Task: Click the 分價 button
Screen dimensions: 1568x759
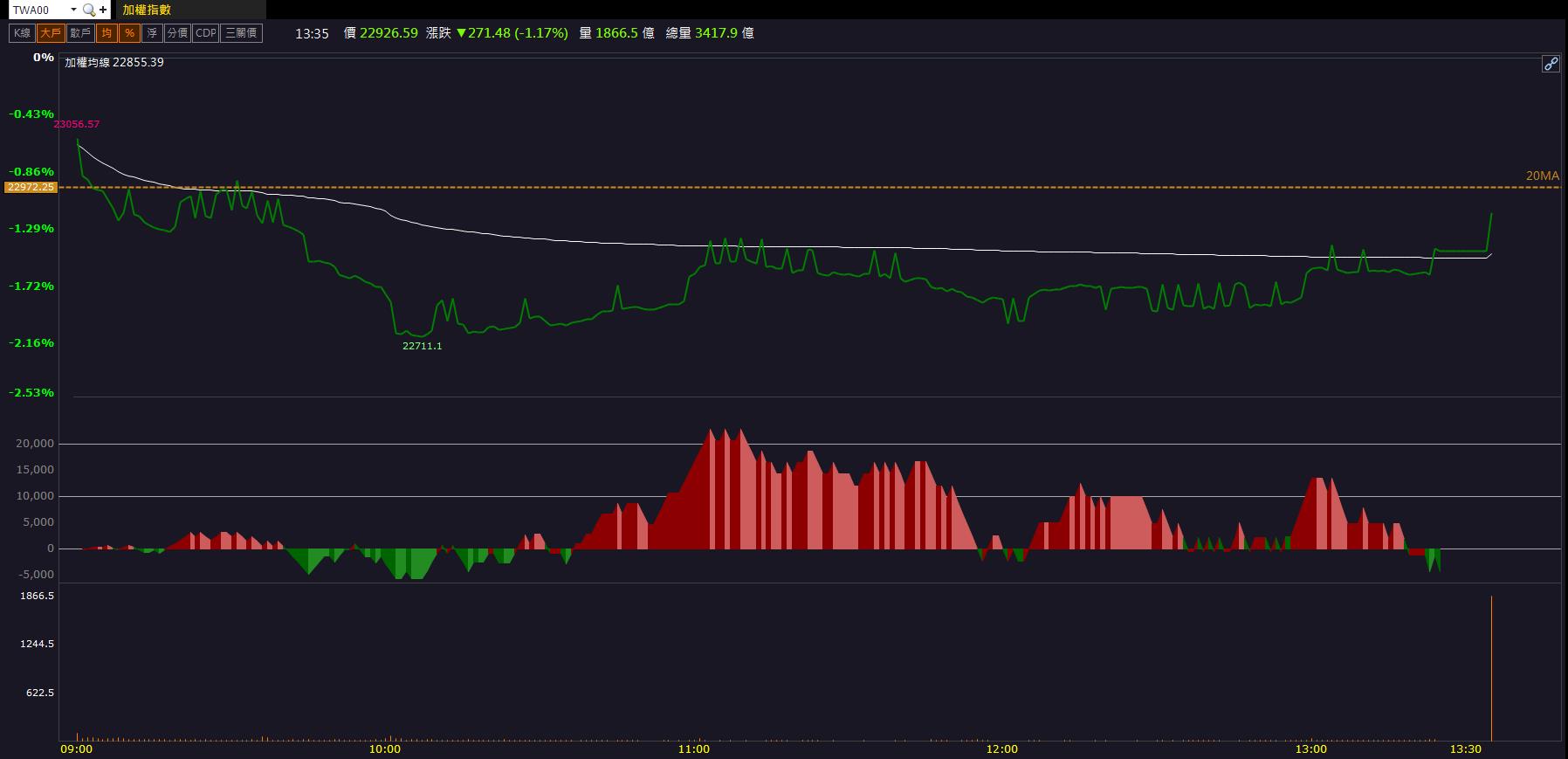Action: [x=177, y=33]
